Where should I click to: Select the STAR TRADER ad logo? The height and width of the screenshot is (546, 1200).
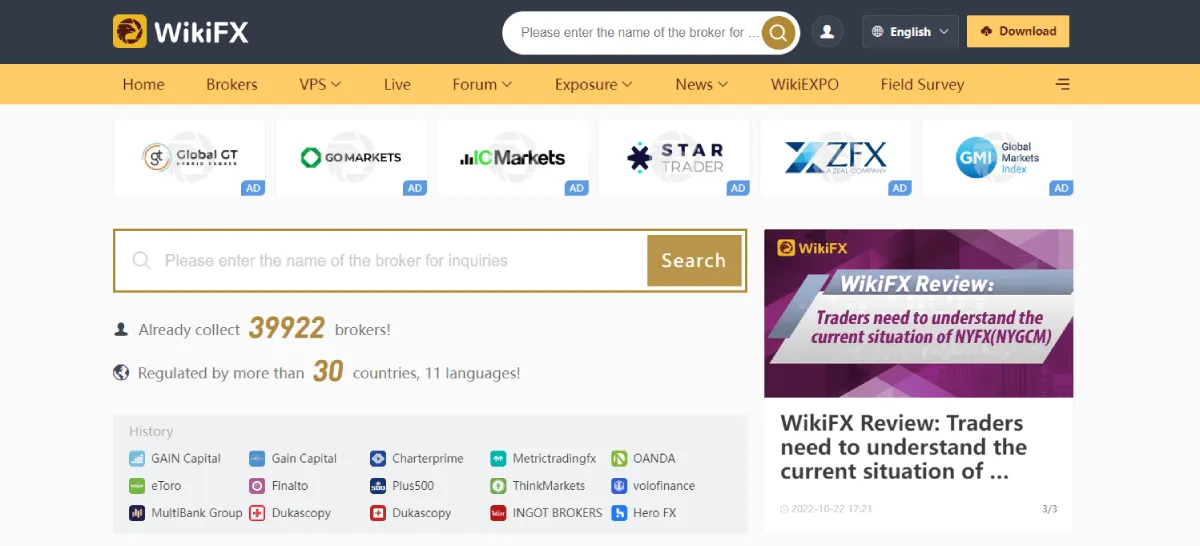(x=674, y=157)
